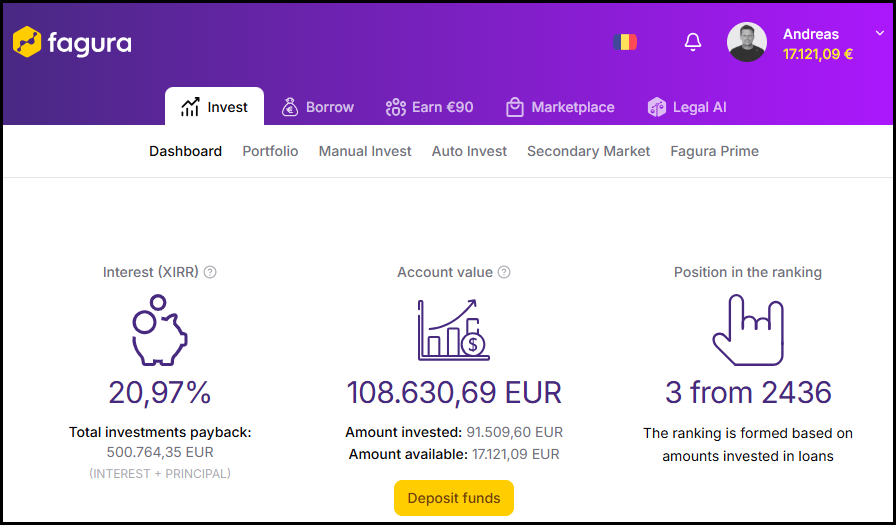896x525 pixels.
Task: Open Manual Invest page
Action: click(x=365, y=151)
